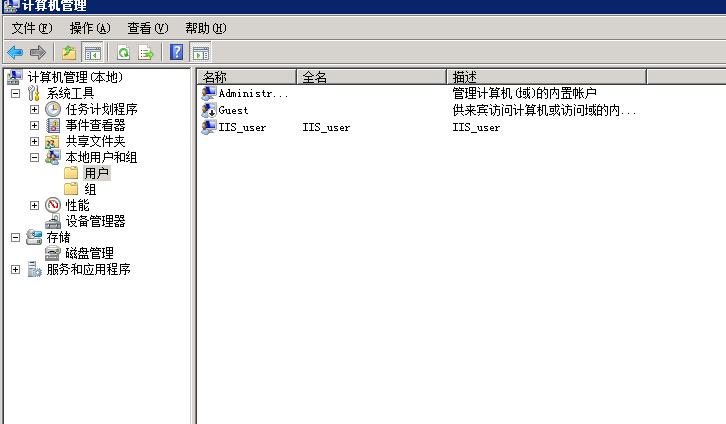The image size is (726, 424).
Task: Toggle the show/hide action pane icon
Action: pyautogui.click(x=200, y=52)
